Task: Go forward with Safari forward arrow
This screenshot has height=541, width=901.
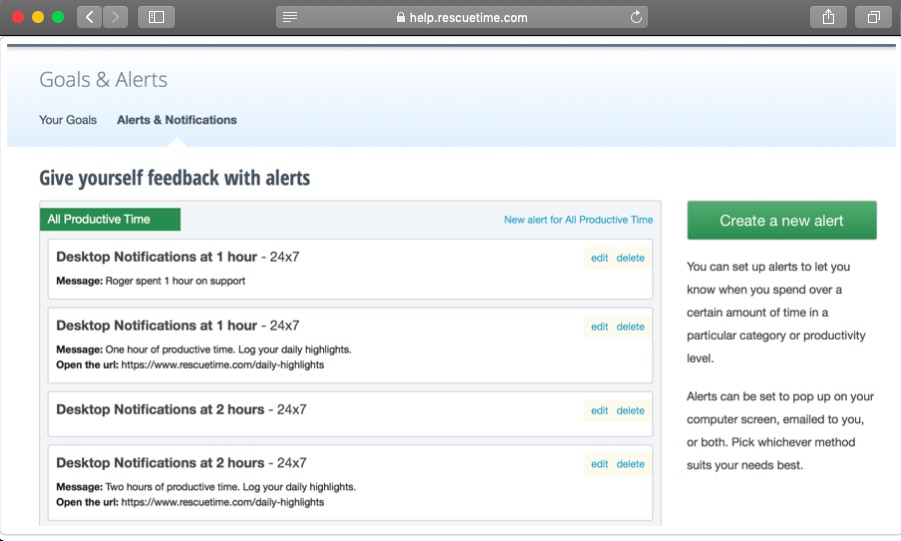Action: tap(115, 17)
